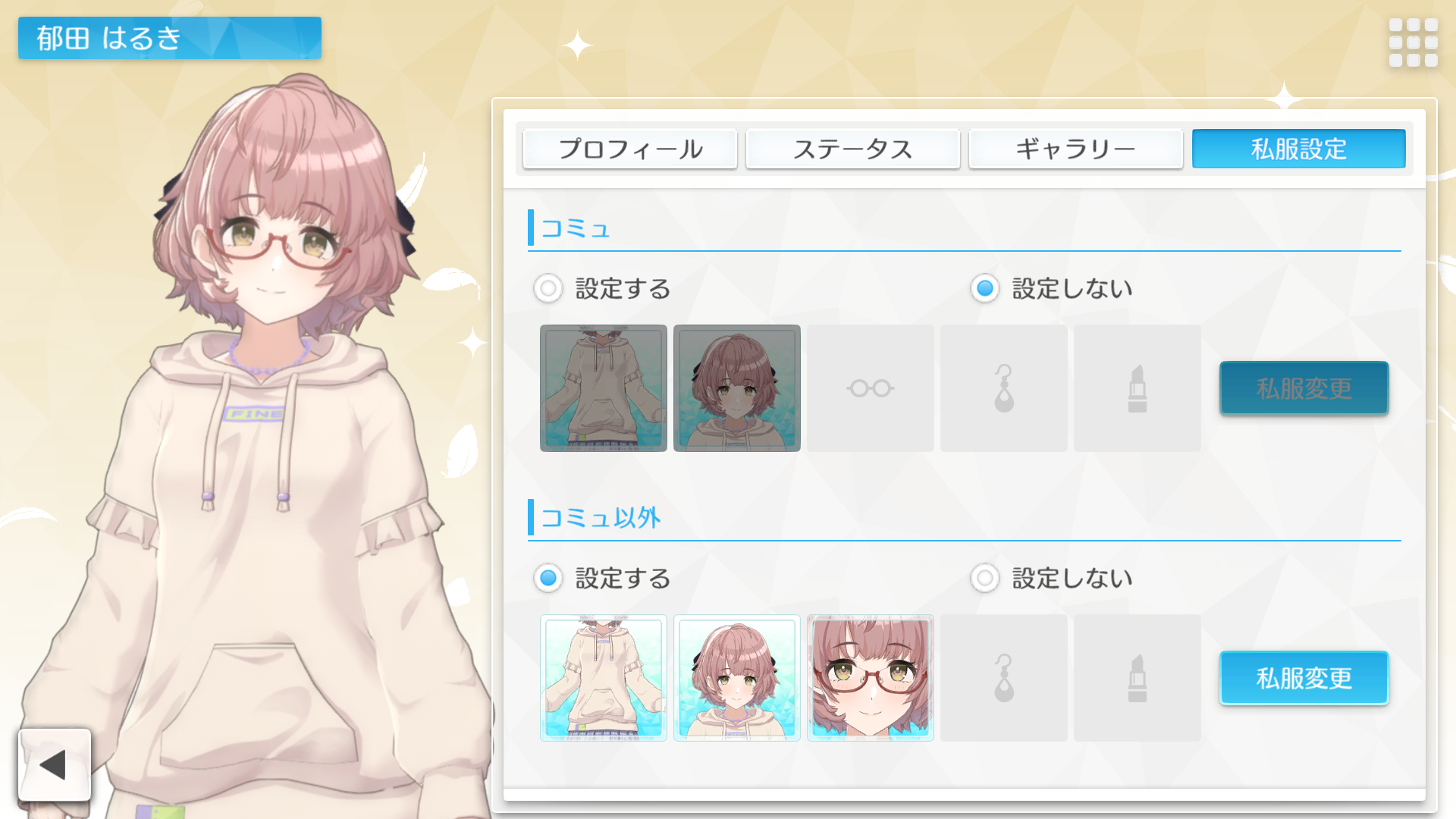Open hoodie outfit thumbnail in コミュ以外
1456x819 pixels.
point(604,678)
